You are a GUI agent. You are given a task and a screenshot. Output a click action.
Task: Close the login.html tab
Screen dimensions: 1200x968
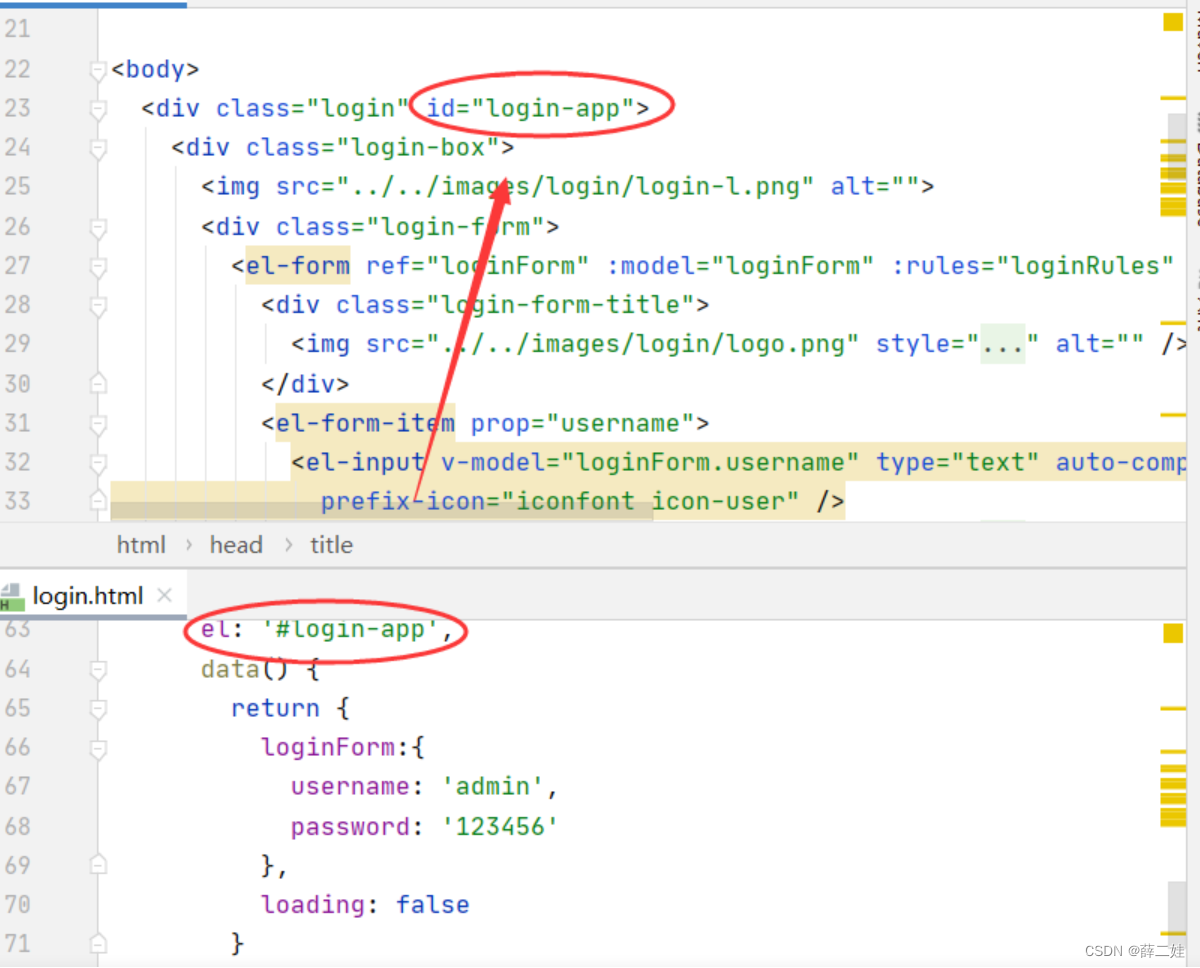click(165, 596)
